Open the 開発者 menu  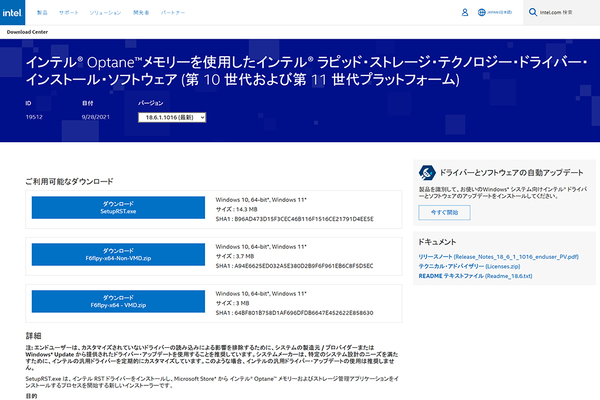click(x=141, y=13)
